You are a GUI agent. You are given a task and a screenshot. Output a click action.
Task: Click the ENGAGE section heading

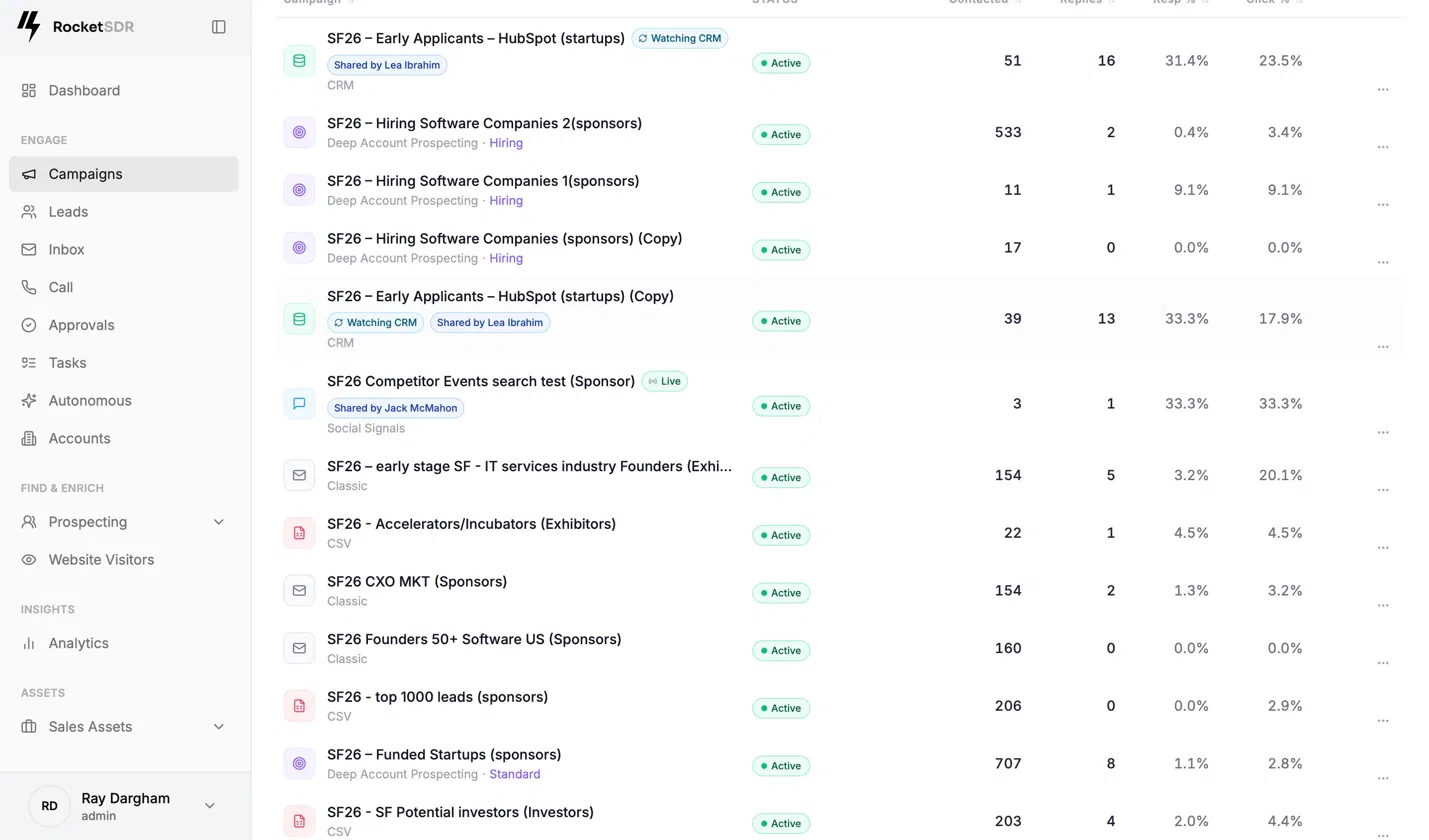click(44, 140)
